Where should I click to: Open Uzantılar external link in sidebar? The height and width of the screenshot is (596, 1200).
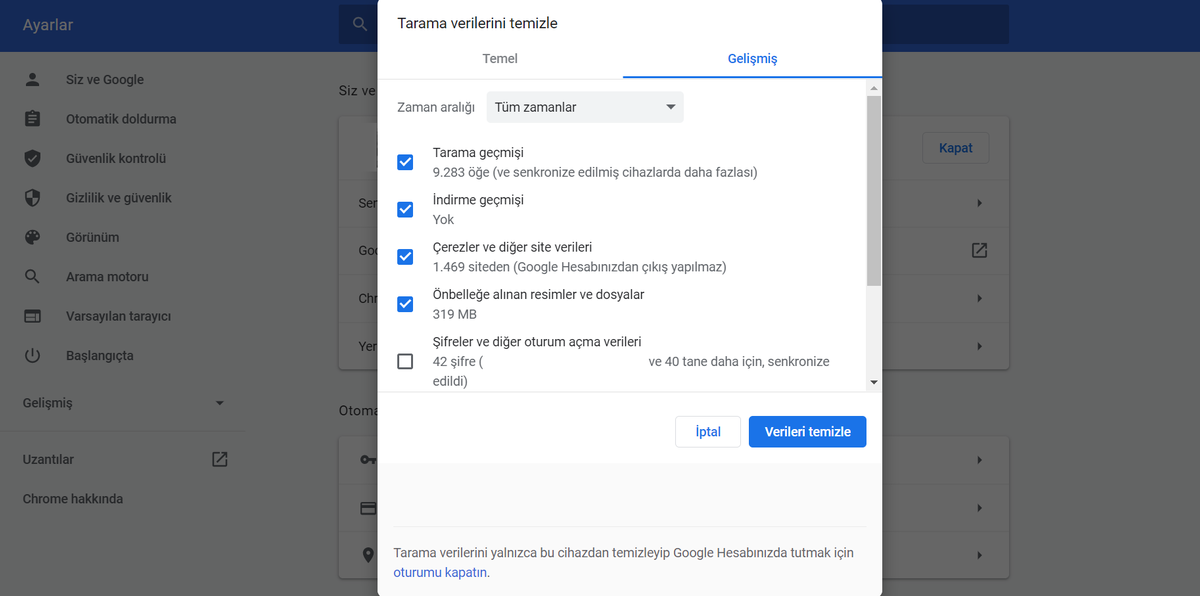coord(219,460)
